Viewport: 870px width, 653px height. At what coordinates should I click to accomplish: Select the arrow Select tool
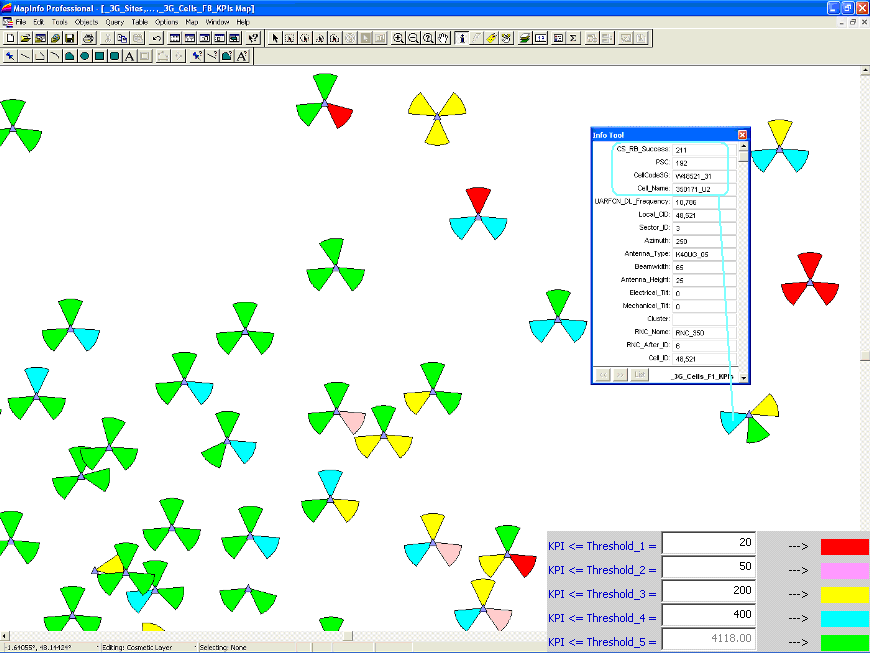click(x=277, y=38)
